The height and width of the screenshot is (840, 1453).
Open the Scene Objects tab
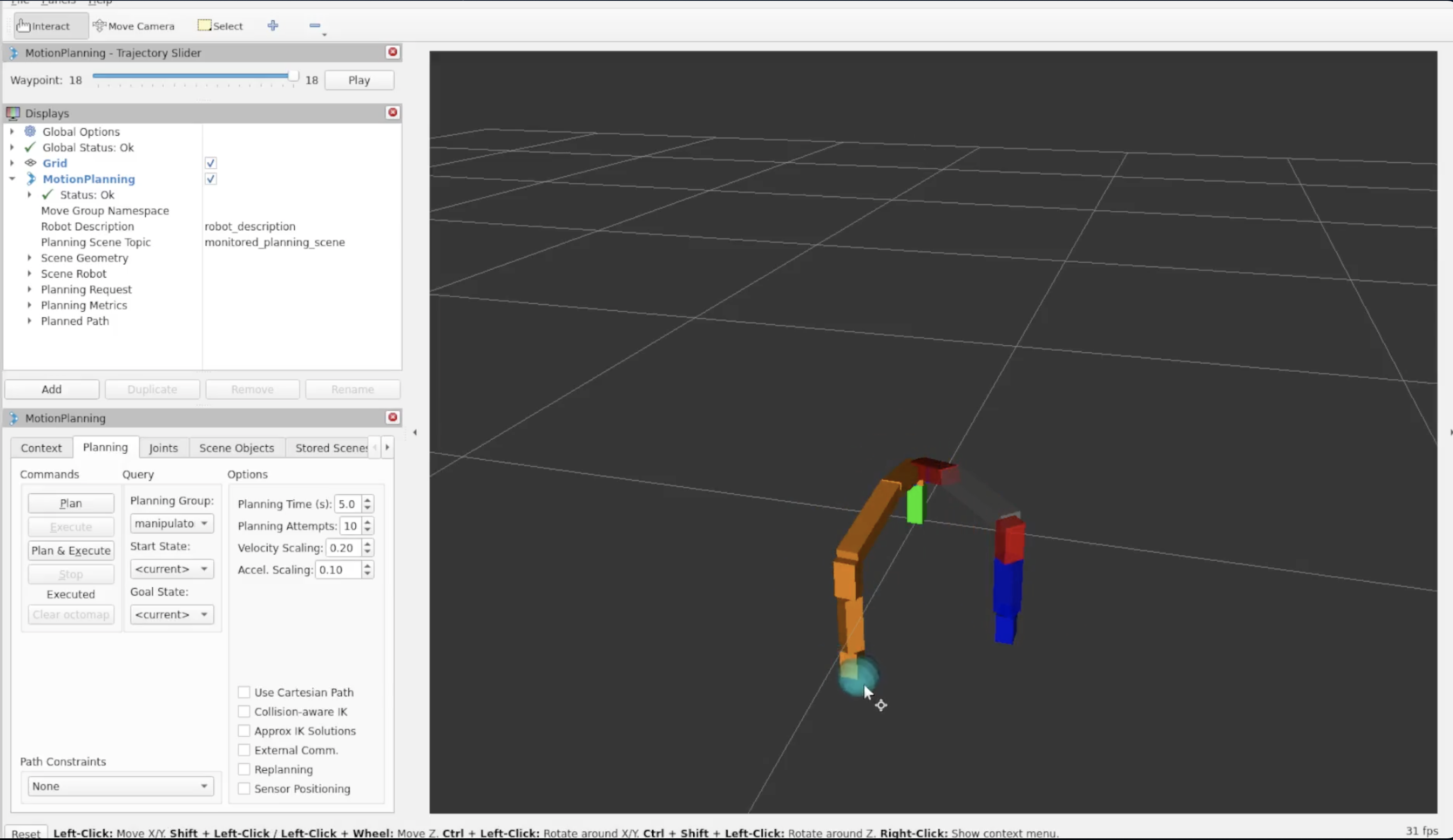[236, 448]
